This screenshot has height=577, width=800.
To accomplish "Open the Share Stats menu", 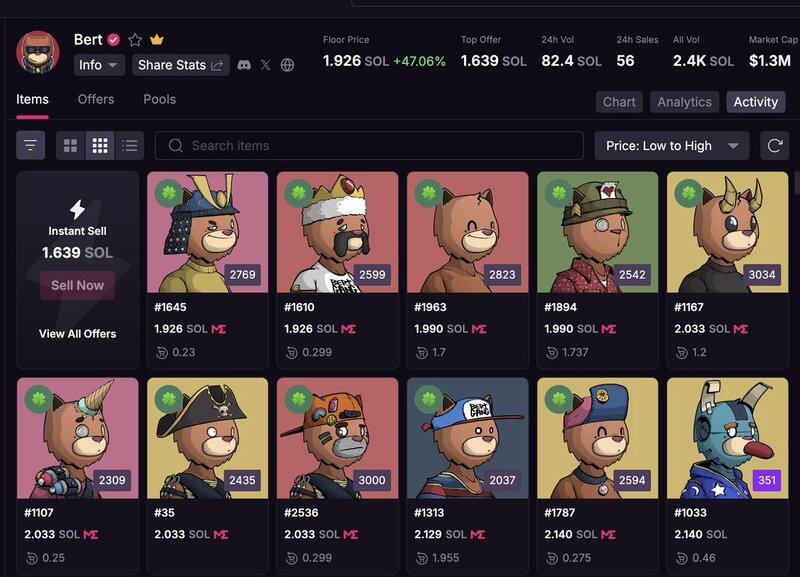I will pos(181,65).
